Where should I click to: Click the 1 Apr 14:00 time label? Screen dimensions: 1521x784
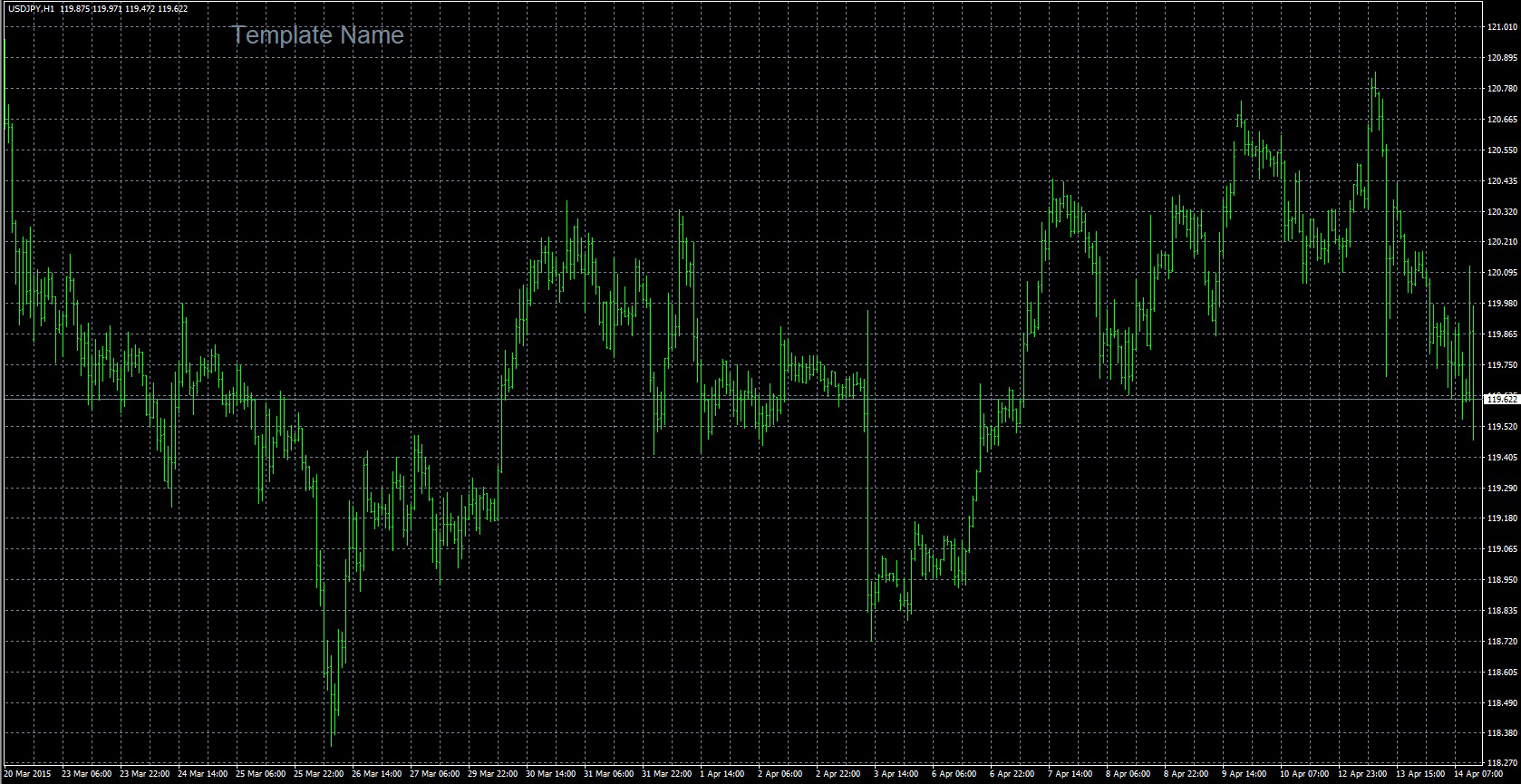coord(722,775)
